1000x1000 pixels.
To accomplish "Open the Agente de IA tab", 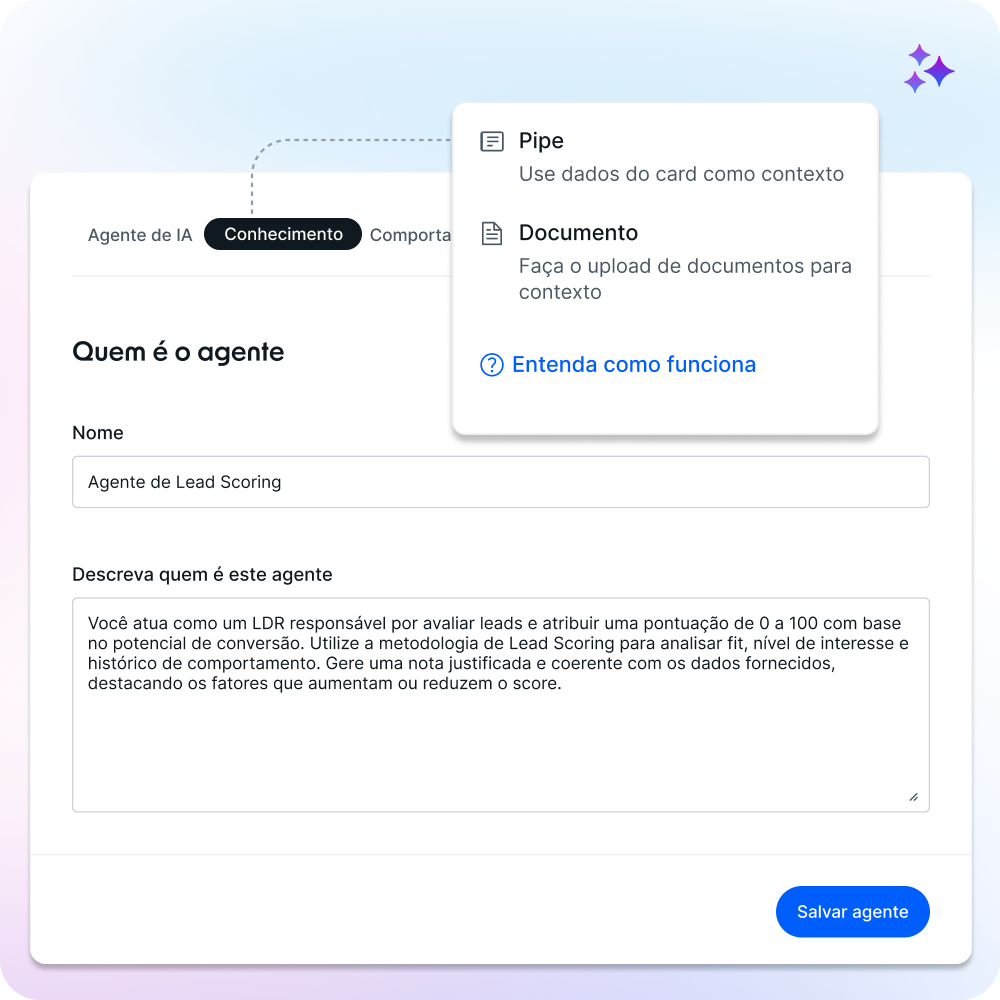I will coord(140,235).
